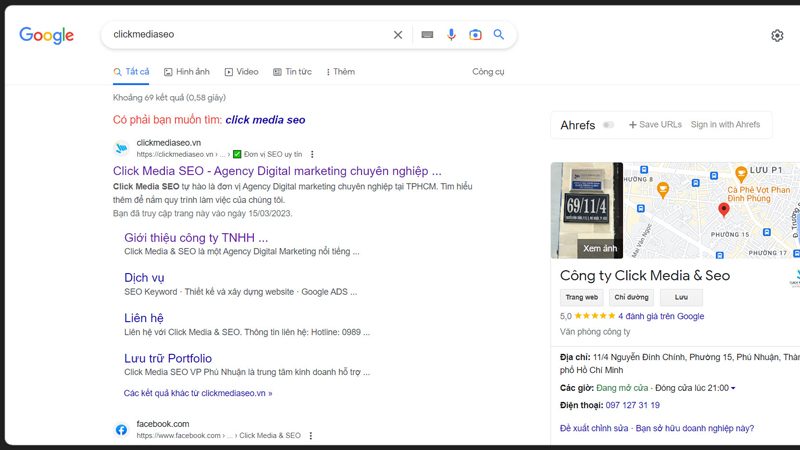The height and width of the screenshot is (450, 800).
Task: Open Click Media SEO main result title
Action: pyautogui.click(x=277, y=171)
